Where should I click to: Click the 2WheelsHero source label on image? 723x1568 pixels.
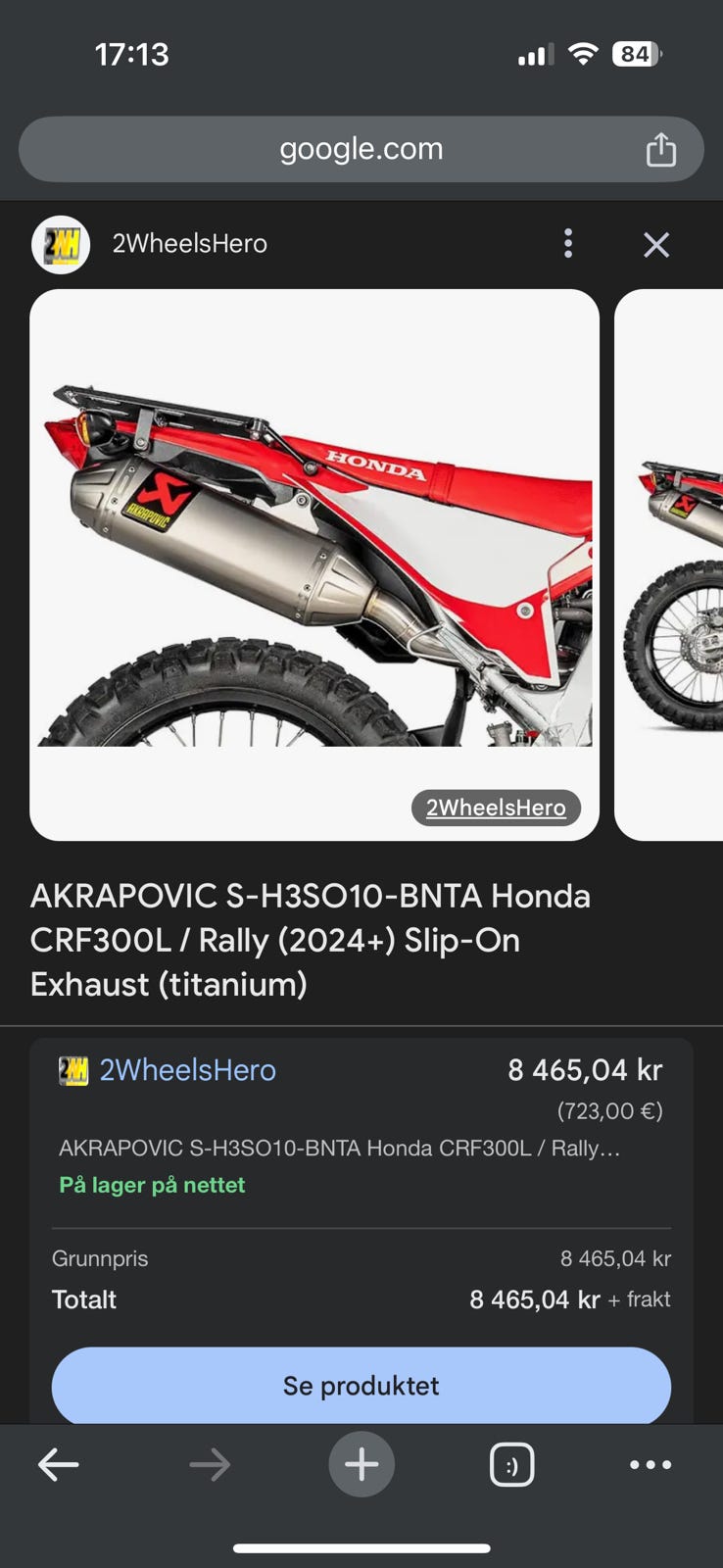[496, 808]
